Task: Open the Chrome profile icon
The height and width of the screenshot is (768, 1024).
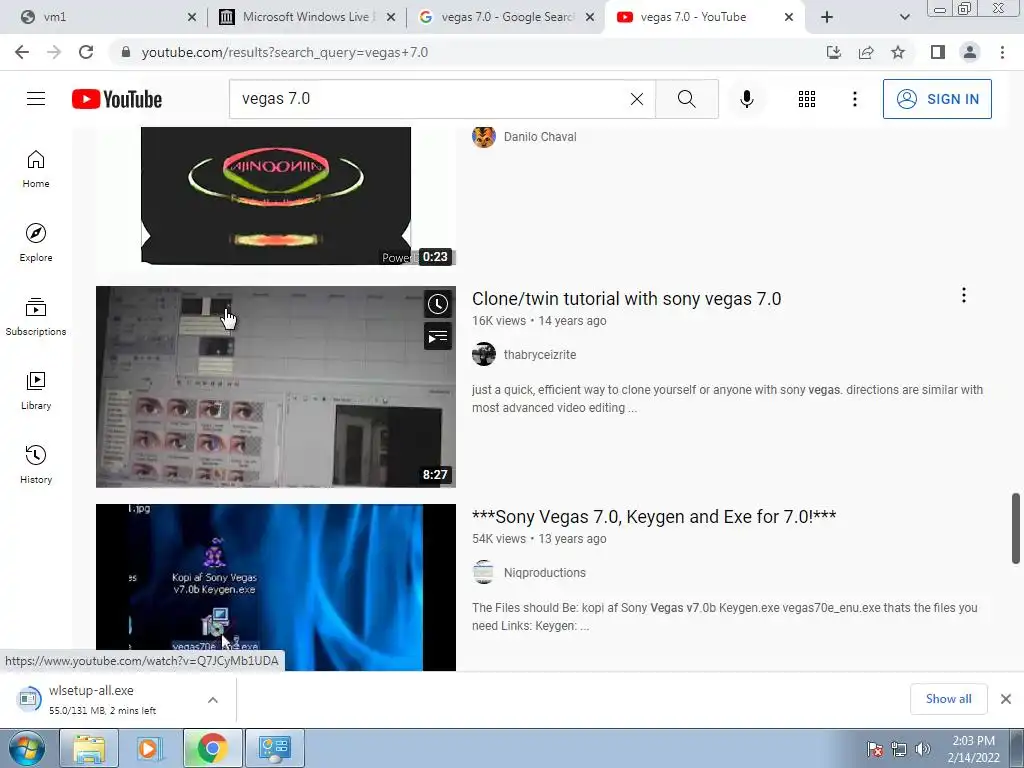Action: [970, 52]
